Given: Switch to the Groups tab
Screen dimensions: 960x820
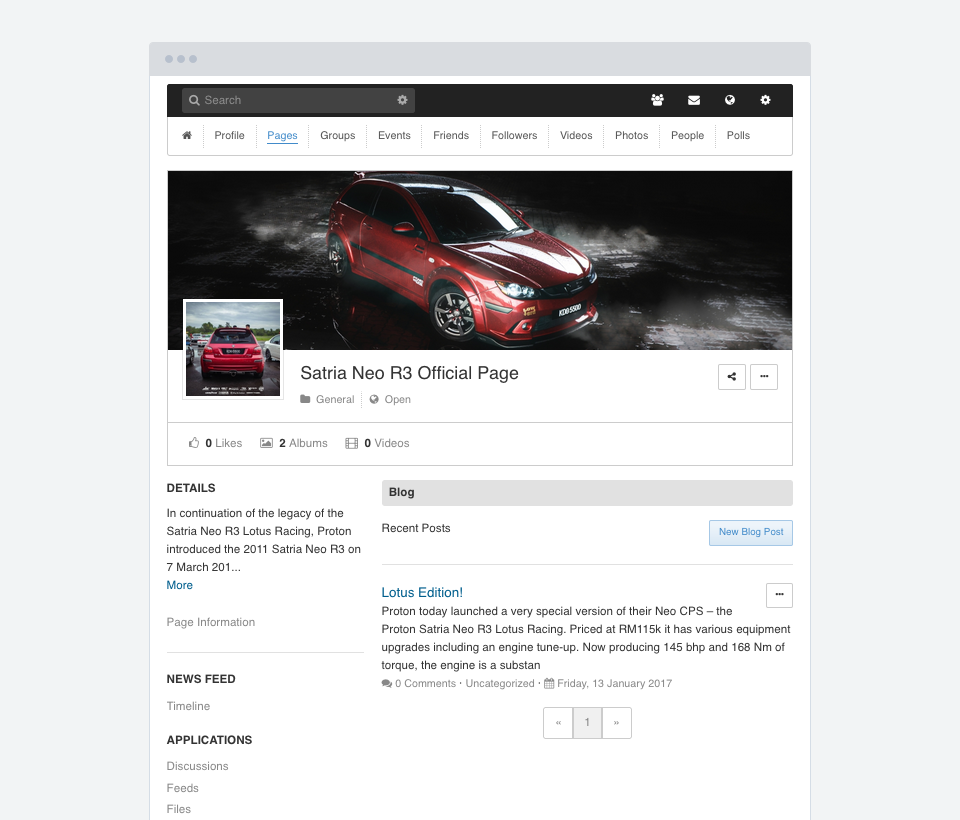Looking at the screenshot, I should point(338,136).
